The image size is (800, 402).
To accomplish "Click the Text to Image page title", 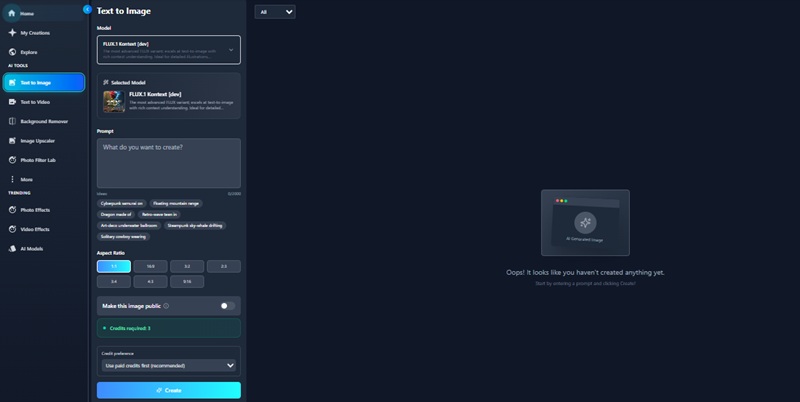I will pos(124,11).
